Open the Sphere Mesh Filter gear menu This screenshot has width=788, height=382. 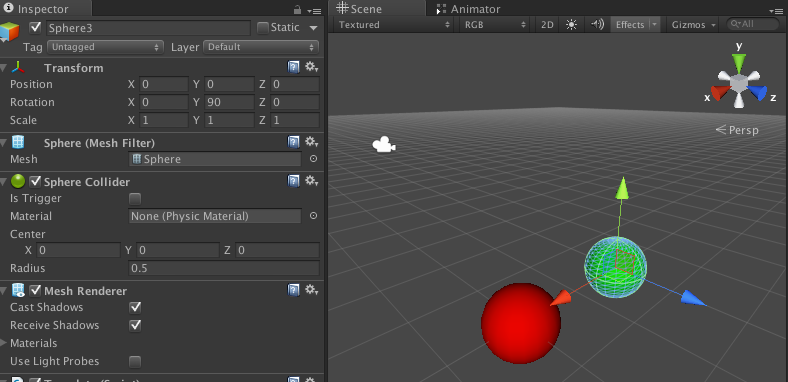tap(312, 143)
